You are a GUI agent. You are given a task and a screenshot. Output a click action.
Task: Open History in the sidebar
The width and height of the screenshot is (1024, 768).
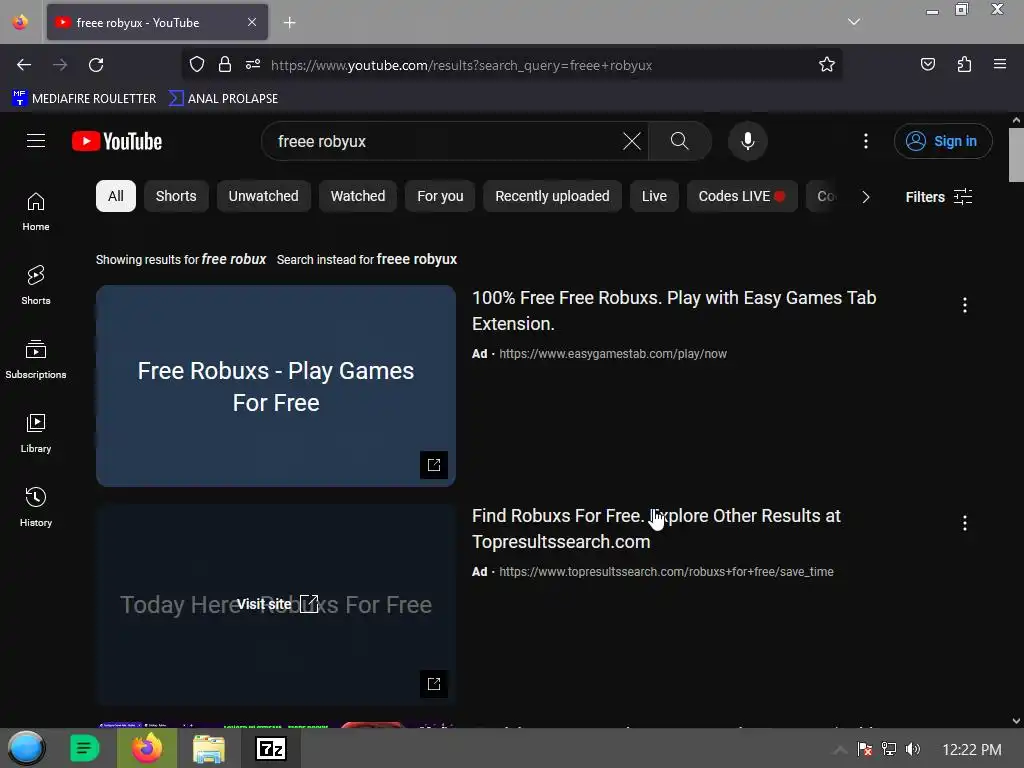pyautogui.click(x=36, y=507)
